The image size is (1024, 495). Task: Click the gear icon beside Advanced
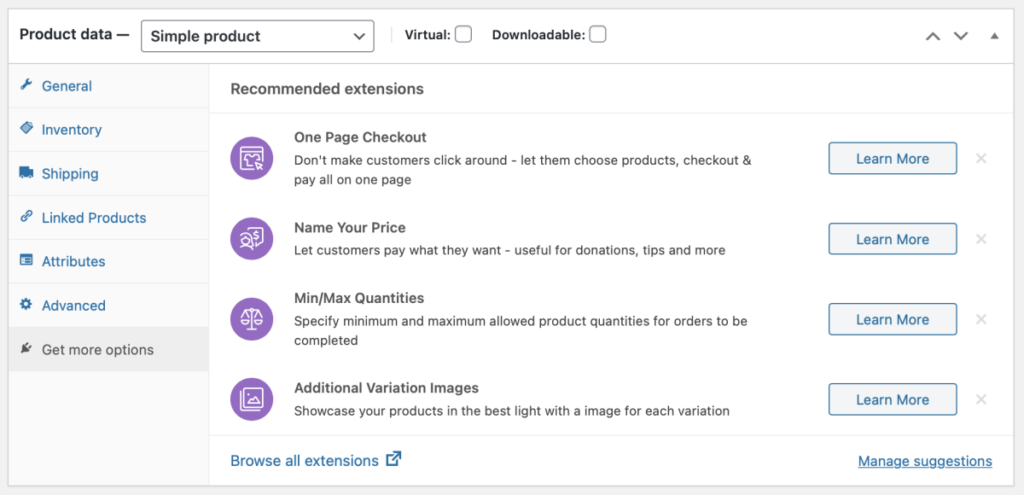[26, 304]
